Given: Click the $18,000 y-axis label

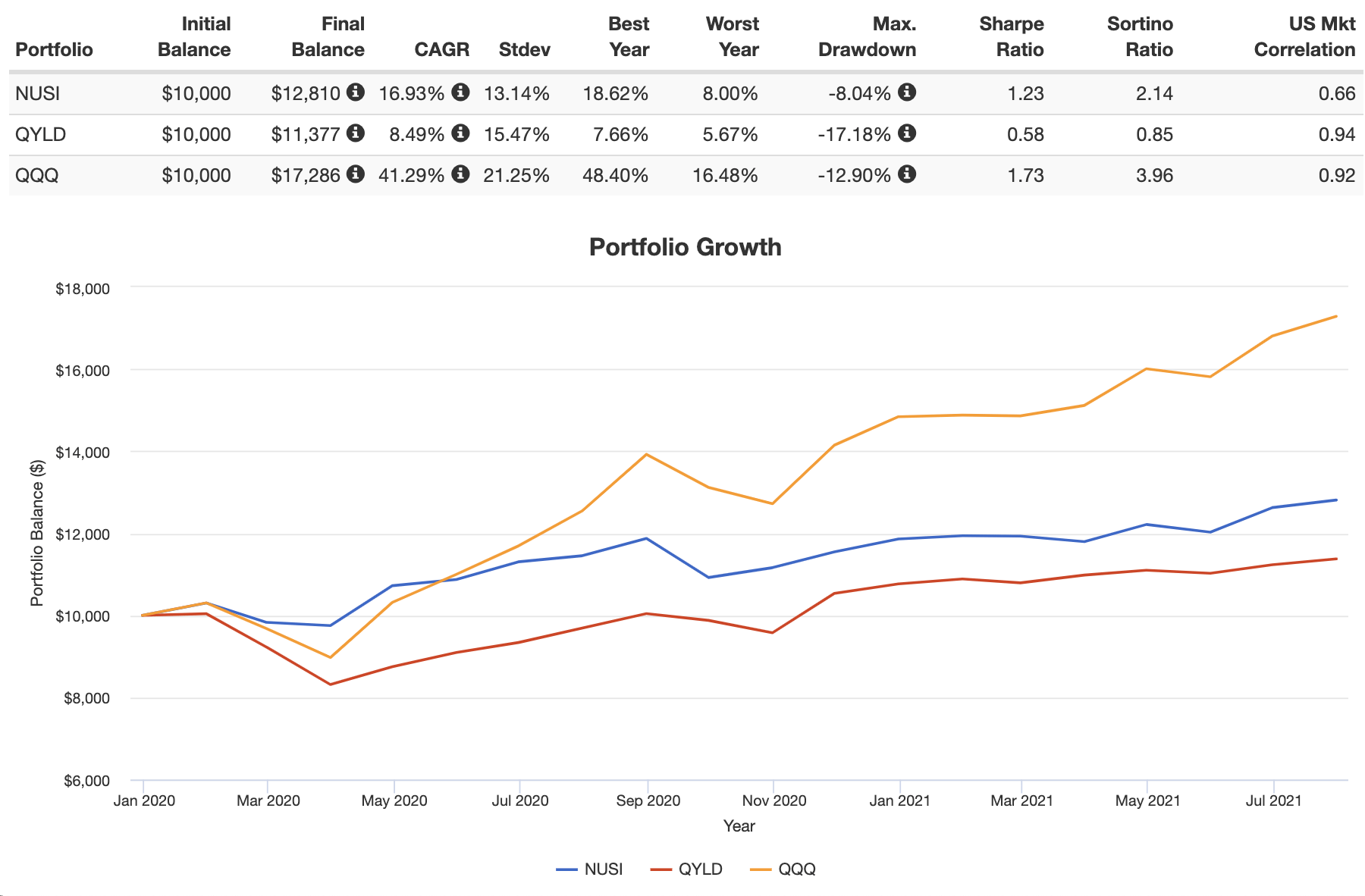Looking at the screenshot, I should pos(83,289).
